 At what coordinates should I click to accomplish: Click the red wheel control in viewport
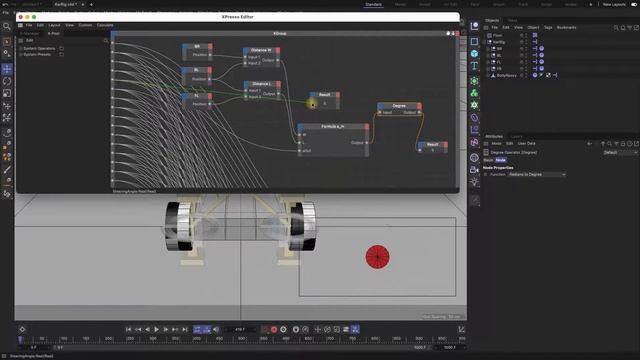tap(378, 257)
